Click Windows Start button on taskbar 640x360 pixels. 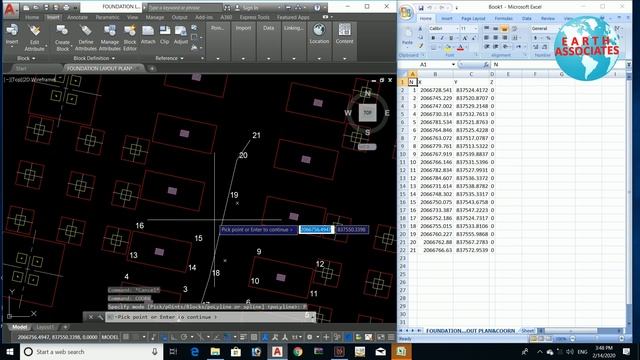(10, 351)
